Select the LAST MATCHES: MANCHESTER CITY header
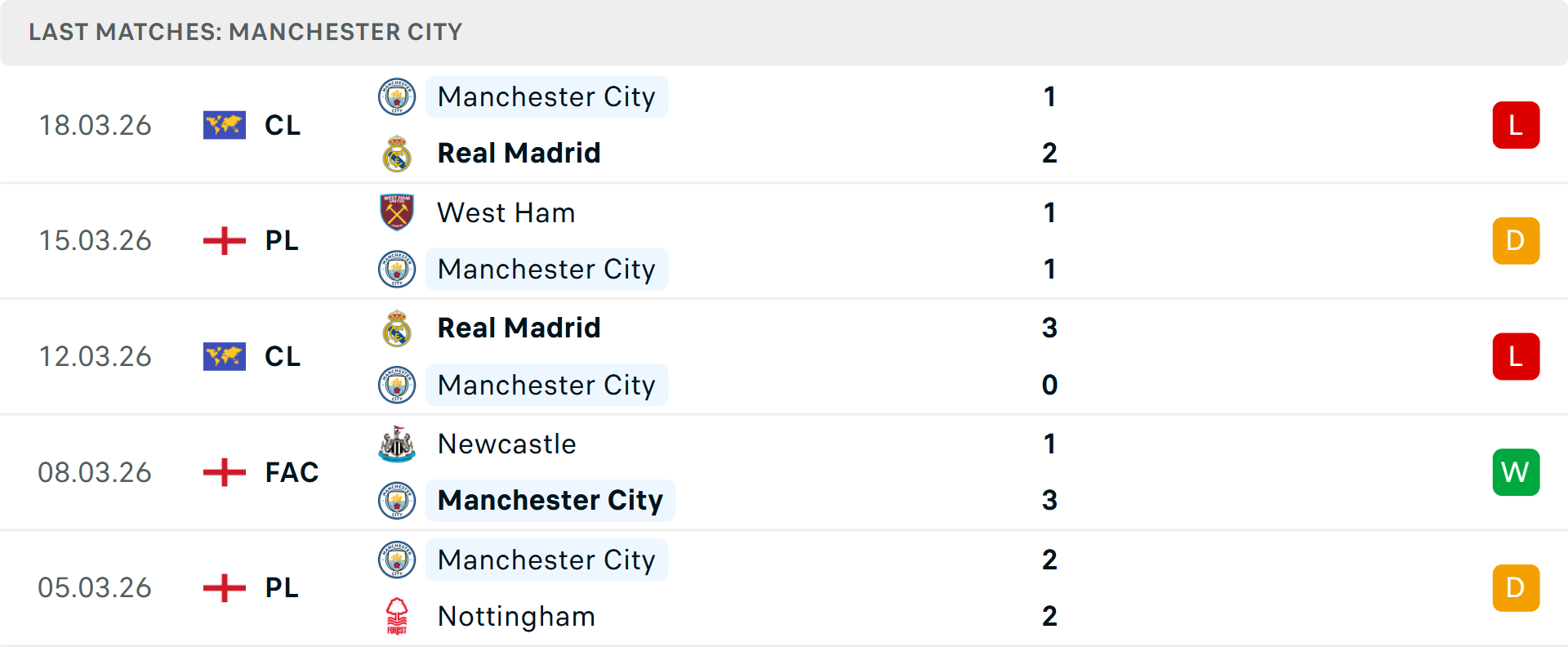 point(245,32)
